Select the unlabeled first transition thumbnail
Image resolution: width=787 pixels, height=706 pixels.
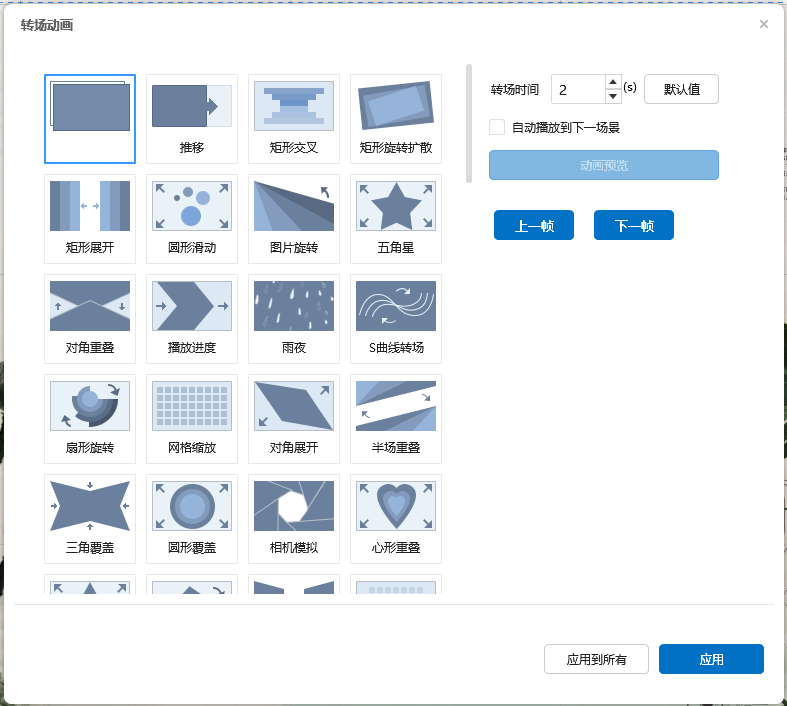(90, 119)
